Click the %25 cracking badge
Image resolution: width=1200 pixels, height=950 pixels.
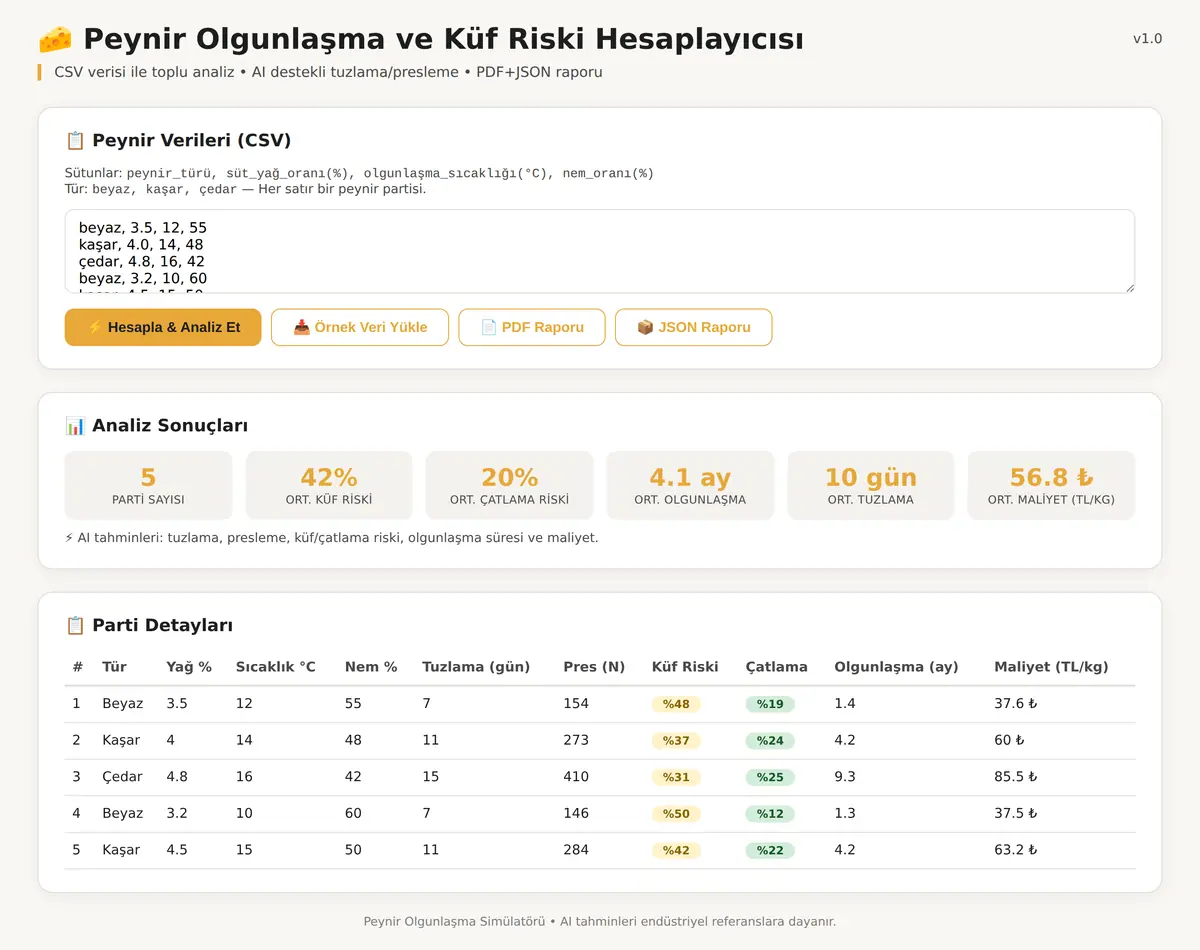point(770,777)
